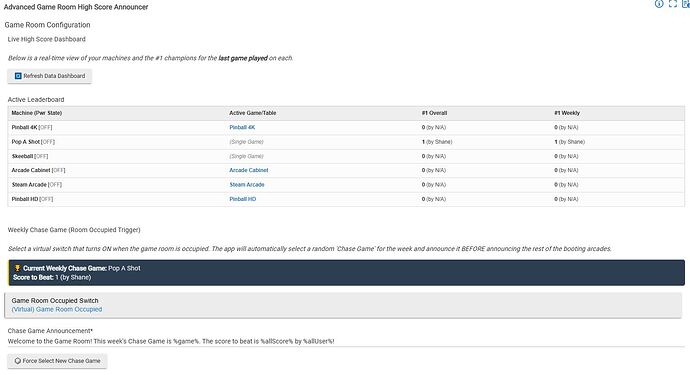This screenshot has width=690, height=375.
Task: Click the Chase Game Announcement text field
Action: coord(346,341)
